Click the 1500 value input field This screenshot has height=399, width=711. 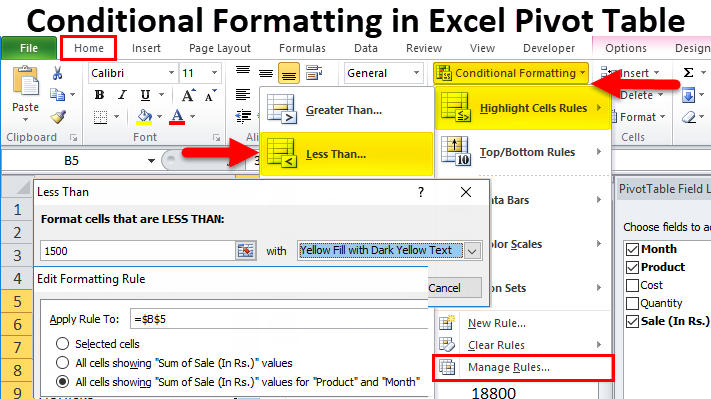click(138, 251)
